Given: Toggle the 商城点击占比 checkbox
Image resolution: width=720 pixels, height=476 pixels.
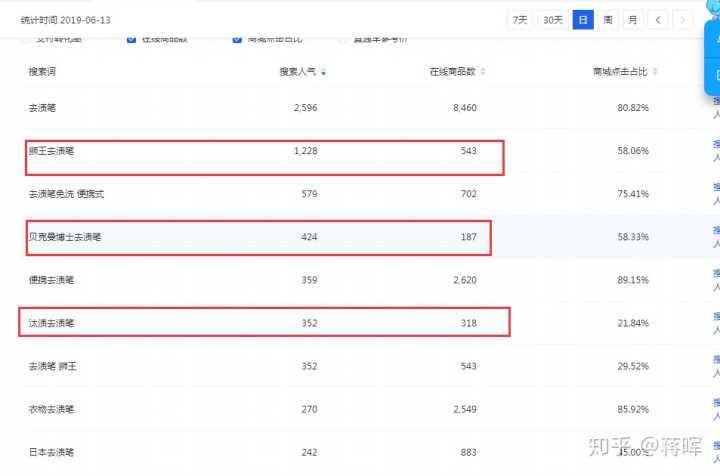Looking at the screenshot, I should pyautogui.click(x=237, y=39).
